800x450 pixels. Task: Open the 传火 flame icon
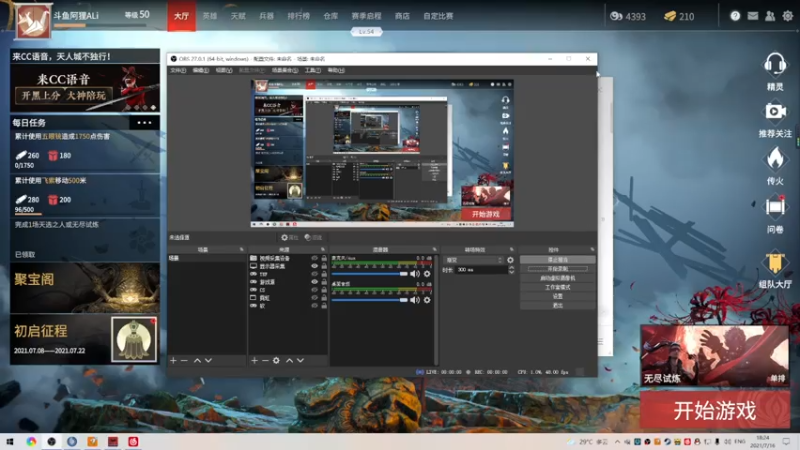pyautogui.click(x=774, y=158)
